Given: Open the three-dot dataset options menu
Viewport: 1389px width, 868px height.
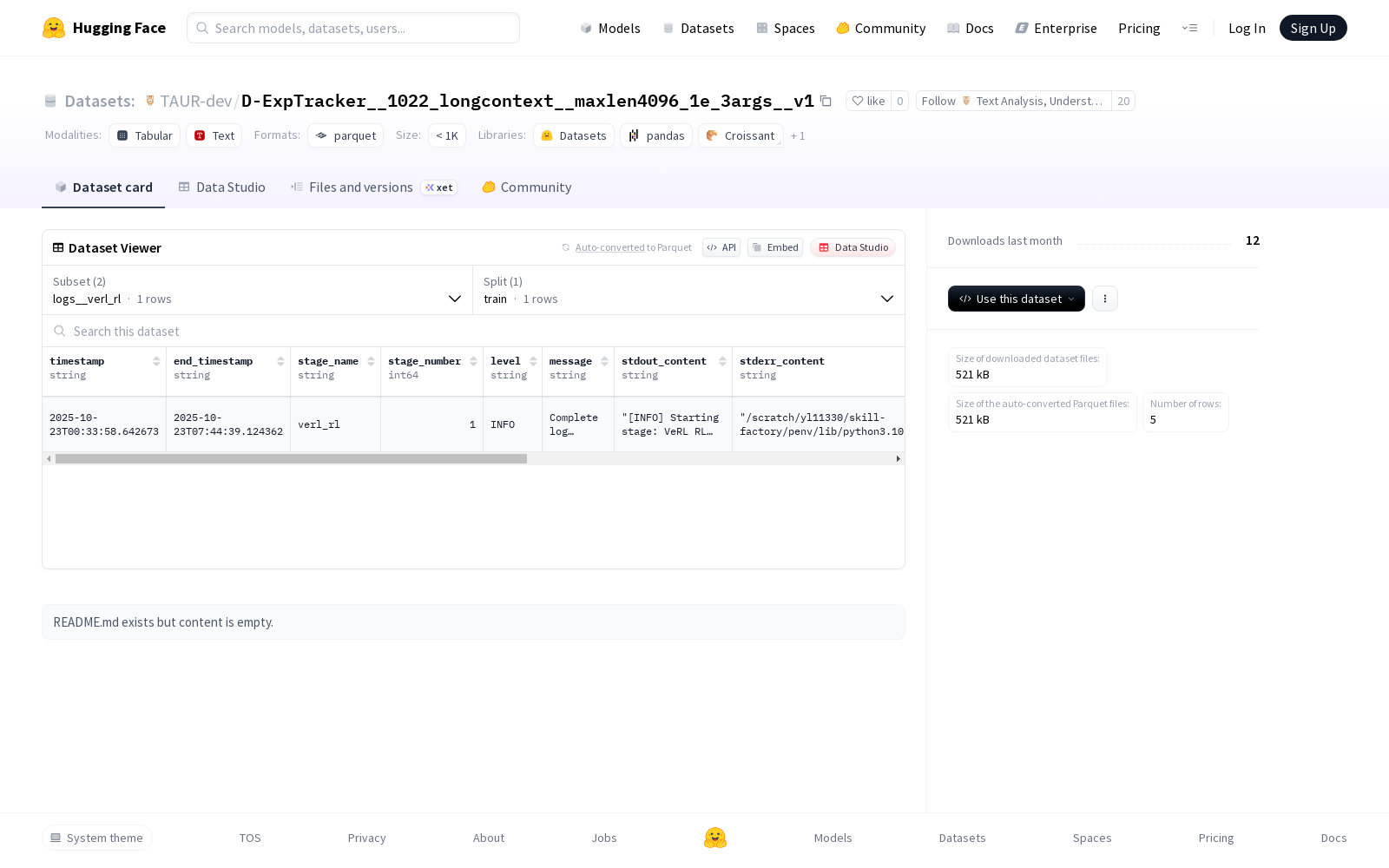Looking at the screenshot, I should point(1104,299).
